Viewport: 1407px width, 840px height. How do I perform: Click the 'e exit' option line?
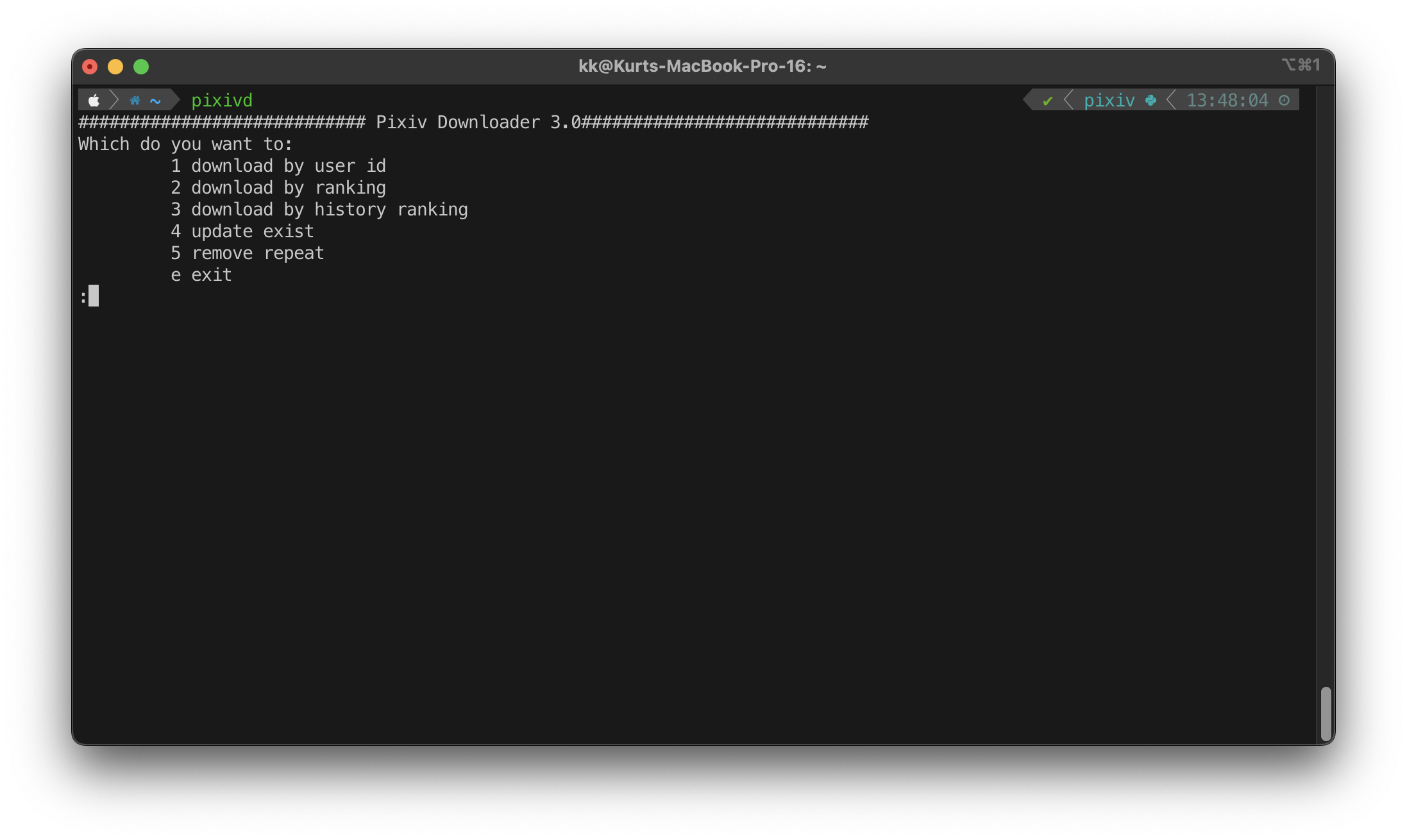tap(201, 275)
